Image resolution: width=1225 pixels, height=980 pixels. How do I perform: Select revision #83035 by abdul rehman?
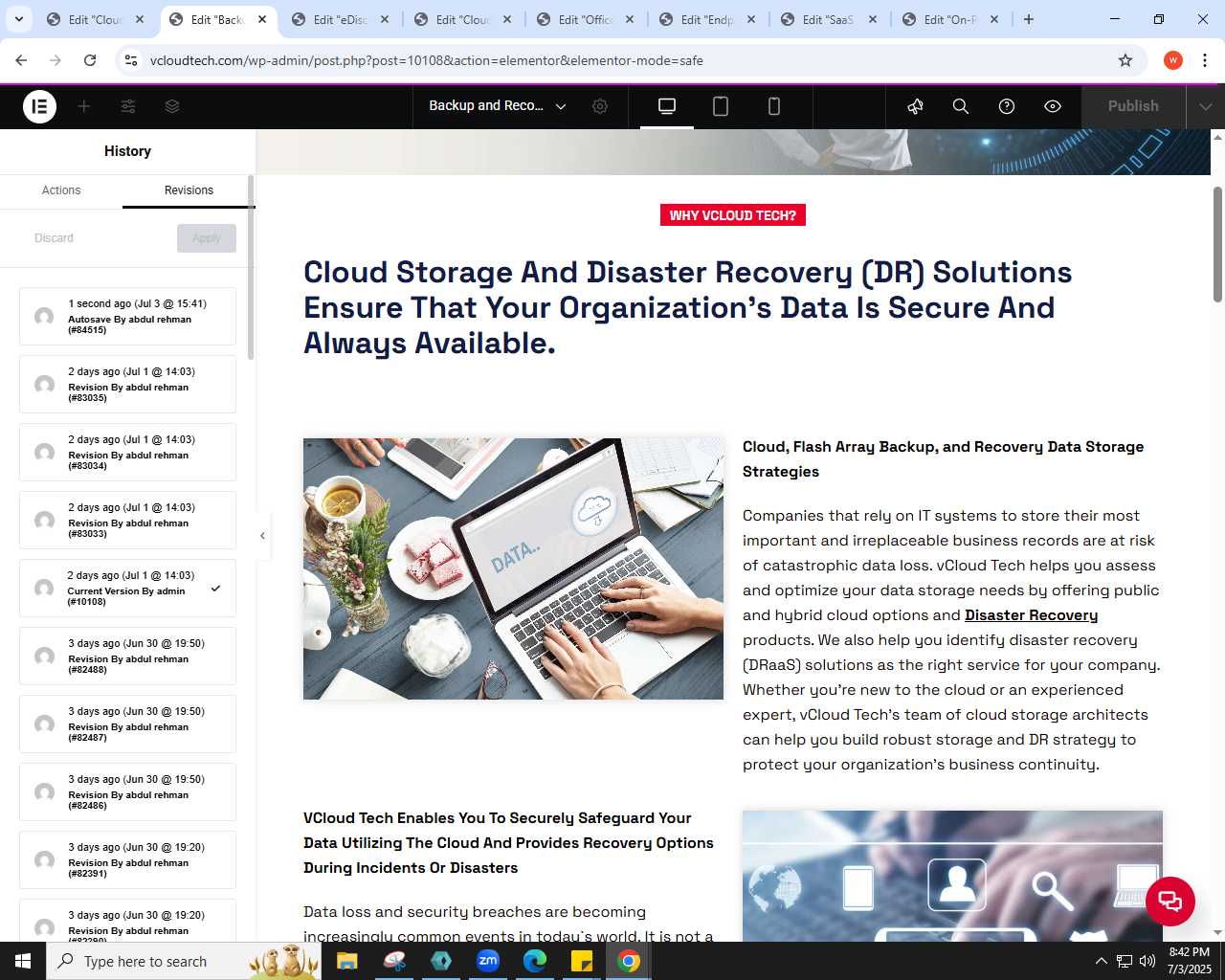[127, 385]
